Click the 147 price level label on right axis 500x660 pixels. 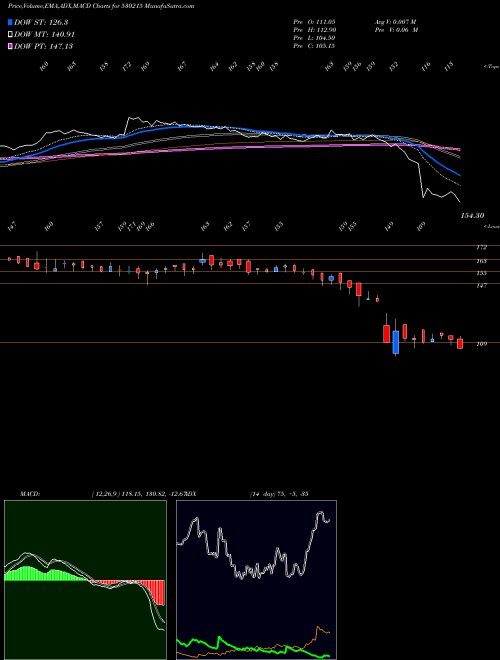coord(482,285)
